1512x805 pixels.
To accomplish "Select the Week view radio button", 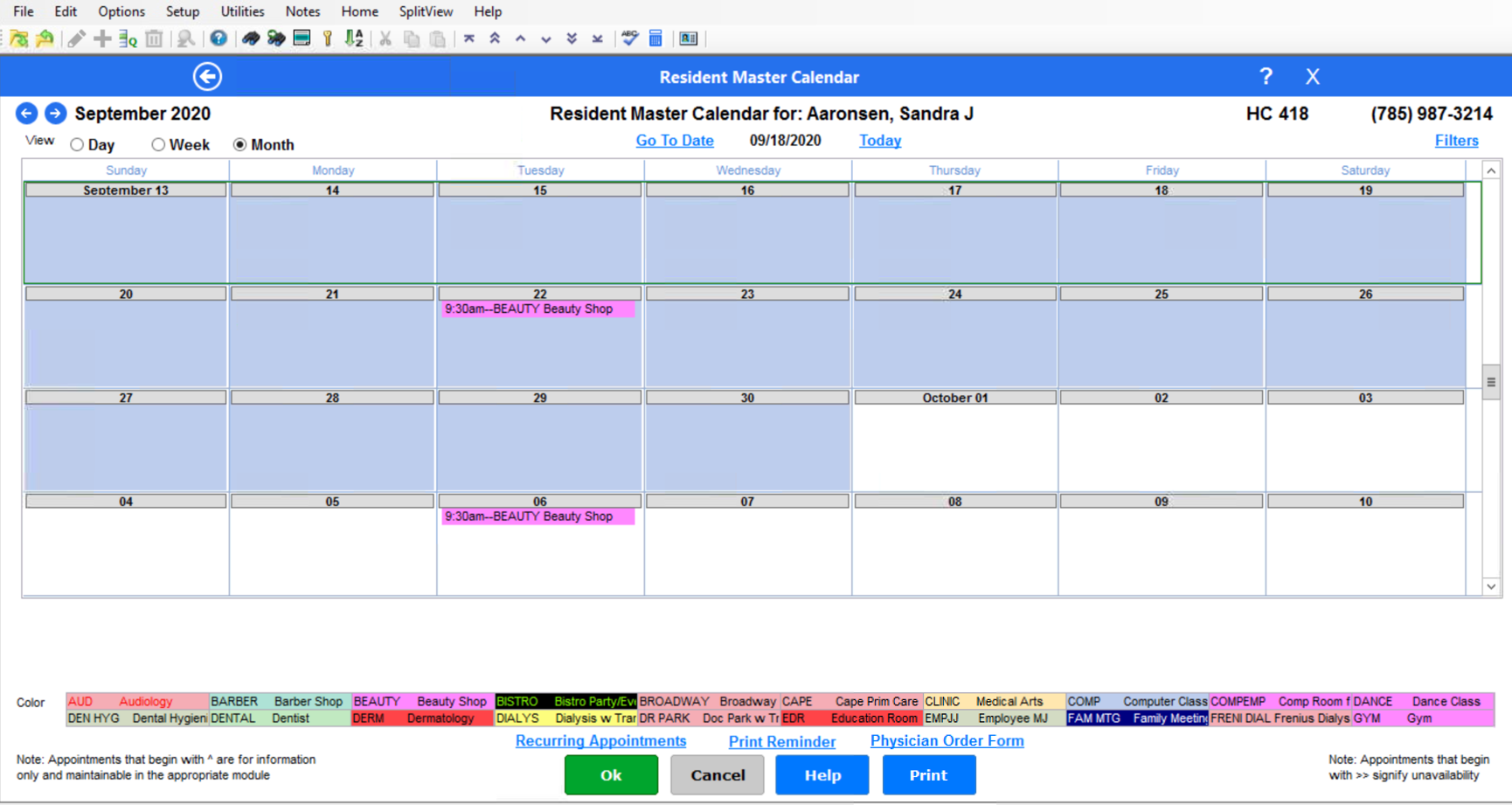I will (158, 144).
